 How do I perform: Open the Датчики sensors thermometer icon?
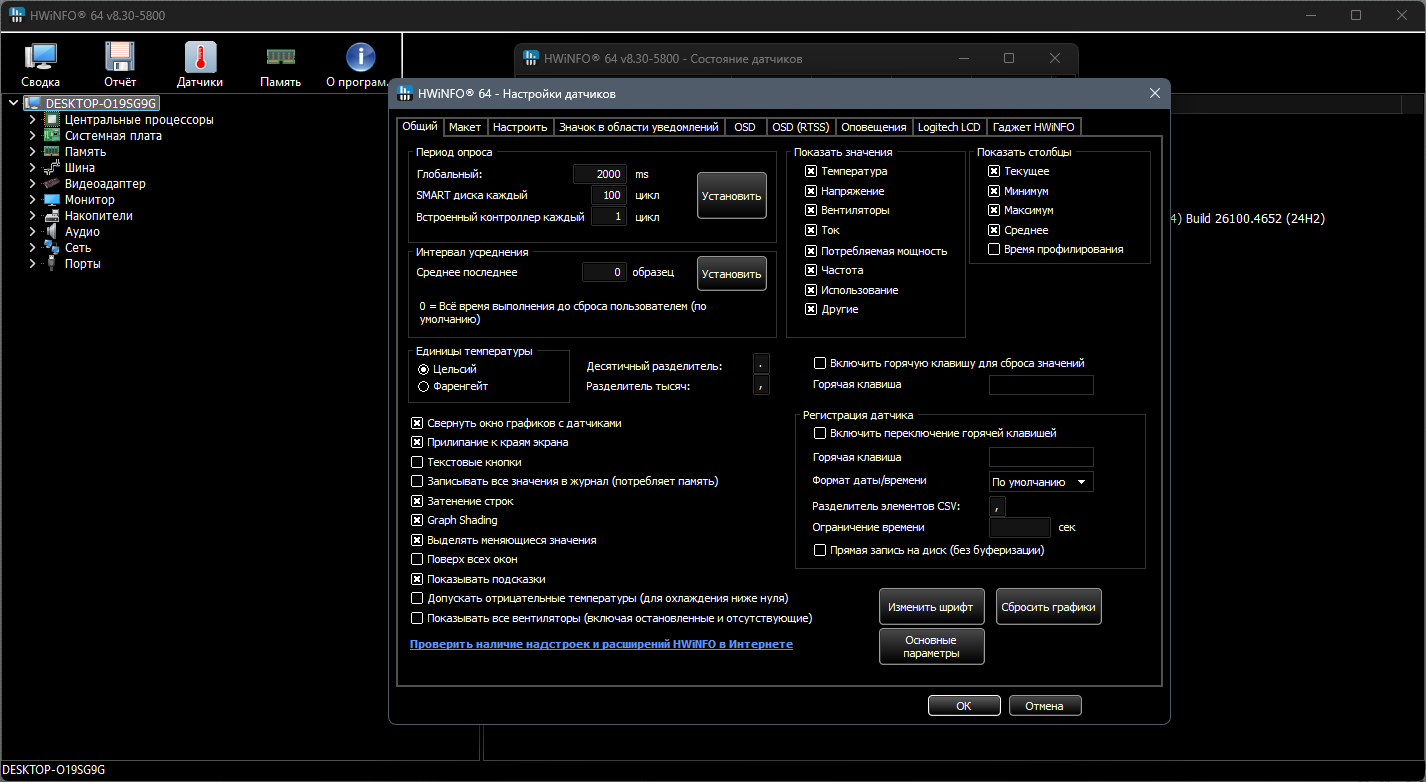[200, 57]
